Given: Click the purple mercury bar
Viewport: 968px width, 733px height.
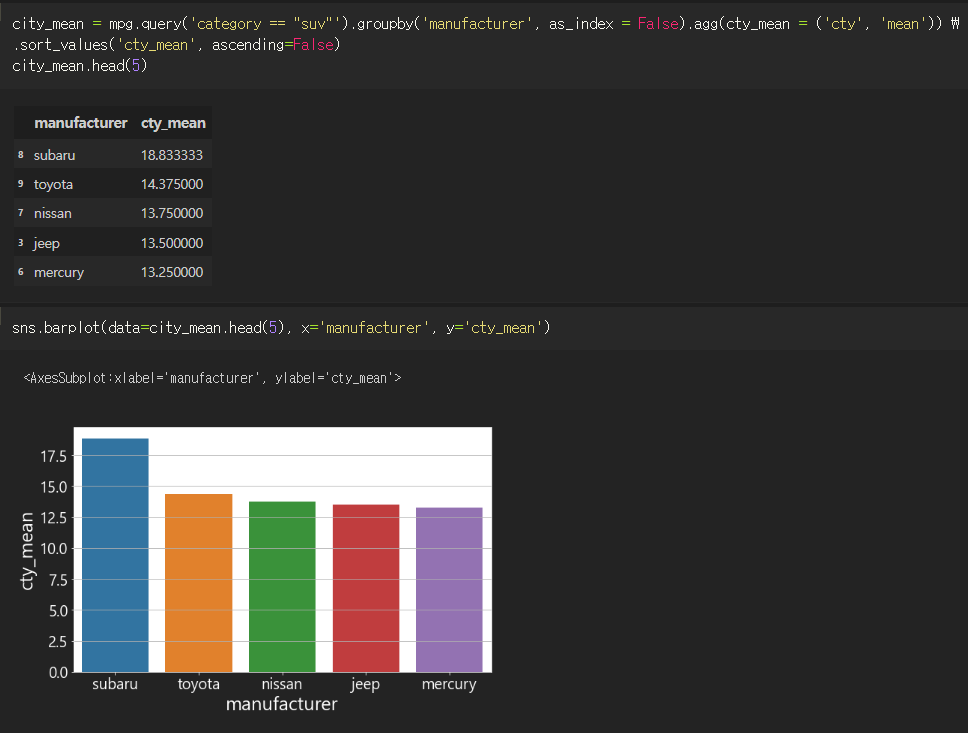Looking at the screenshot, I should (449, 590).
